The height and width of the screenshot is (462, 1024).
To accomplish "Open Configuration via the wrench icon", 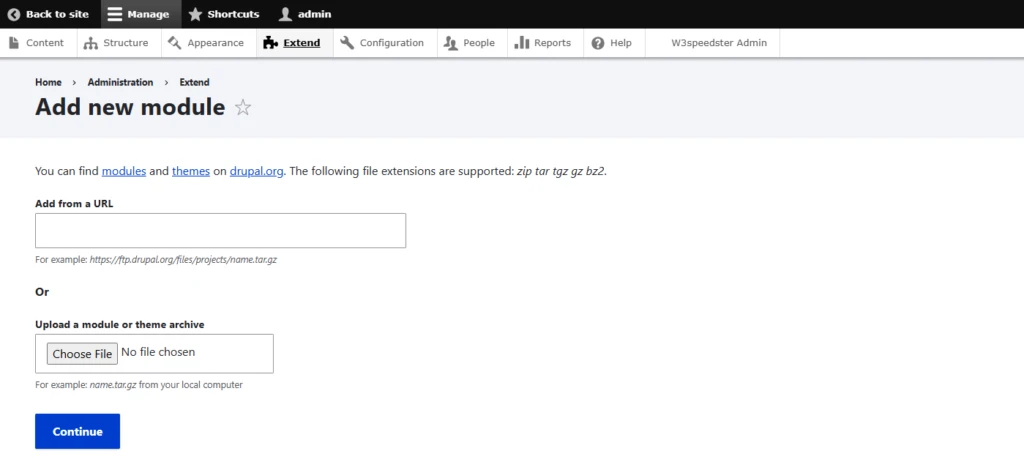I will [x=347, y=43].
